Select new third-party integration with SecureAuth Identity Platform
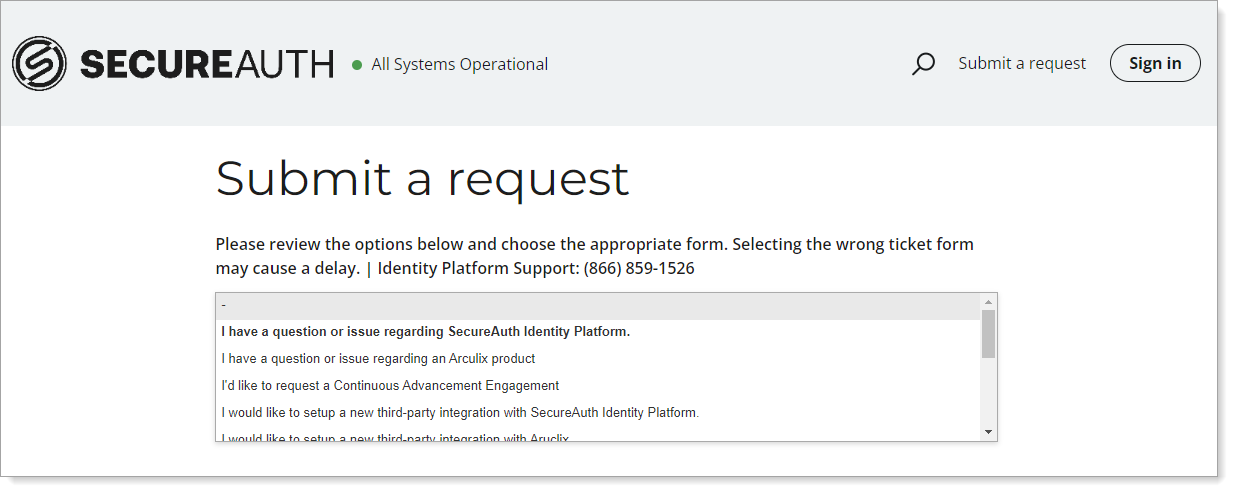1233x492 pixels. [x=460, y=412]
